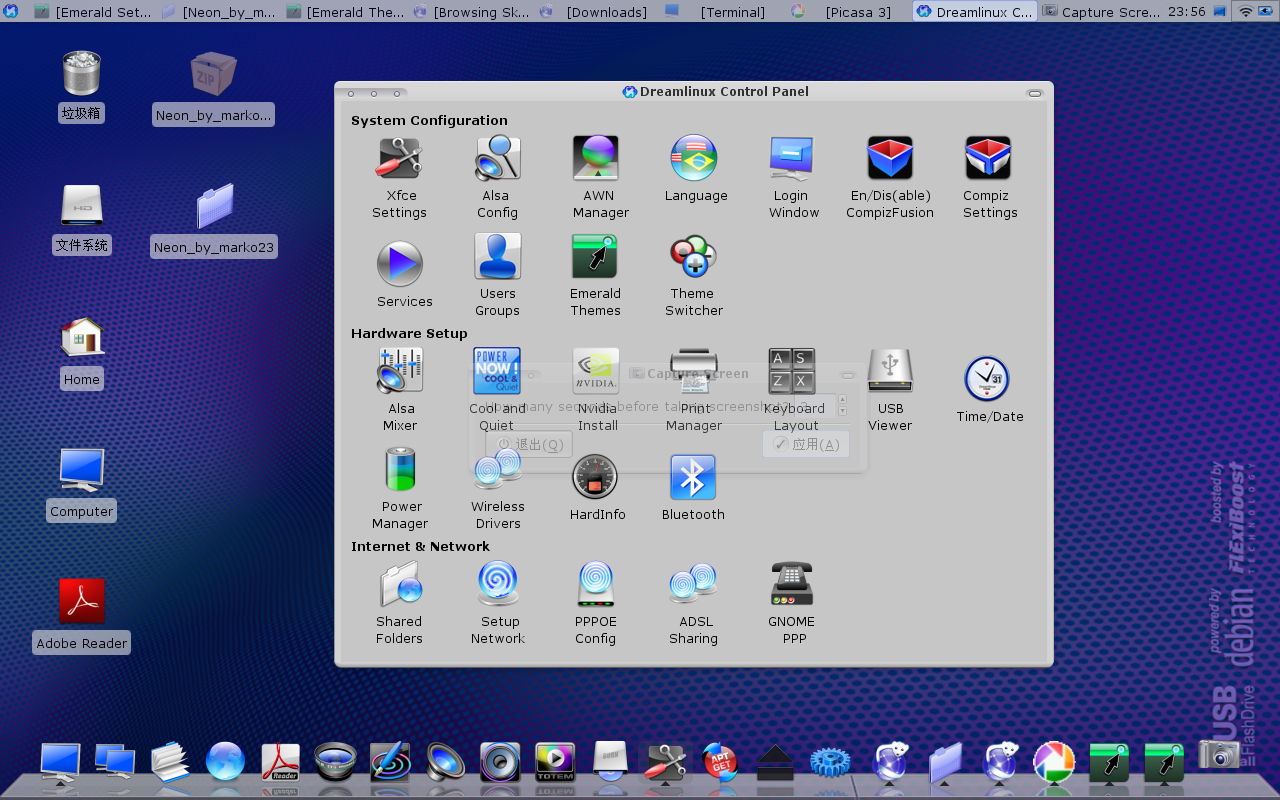1280x800 pixels.
Task: Click 应用(A) button in Capture Screen dialog
Action: click(806, 444)
